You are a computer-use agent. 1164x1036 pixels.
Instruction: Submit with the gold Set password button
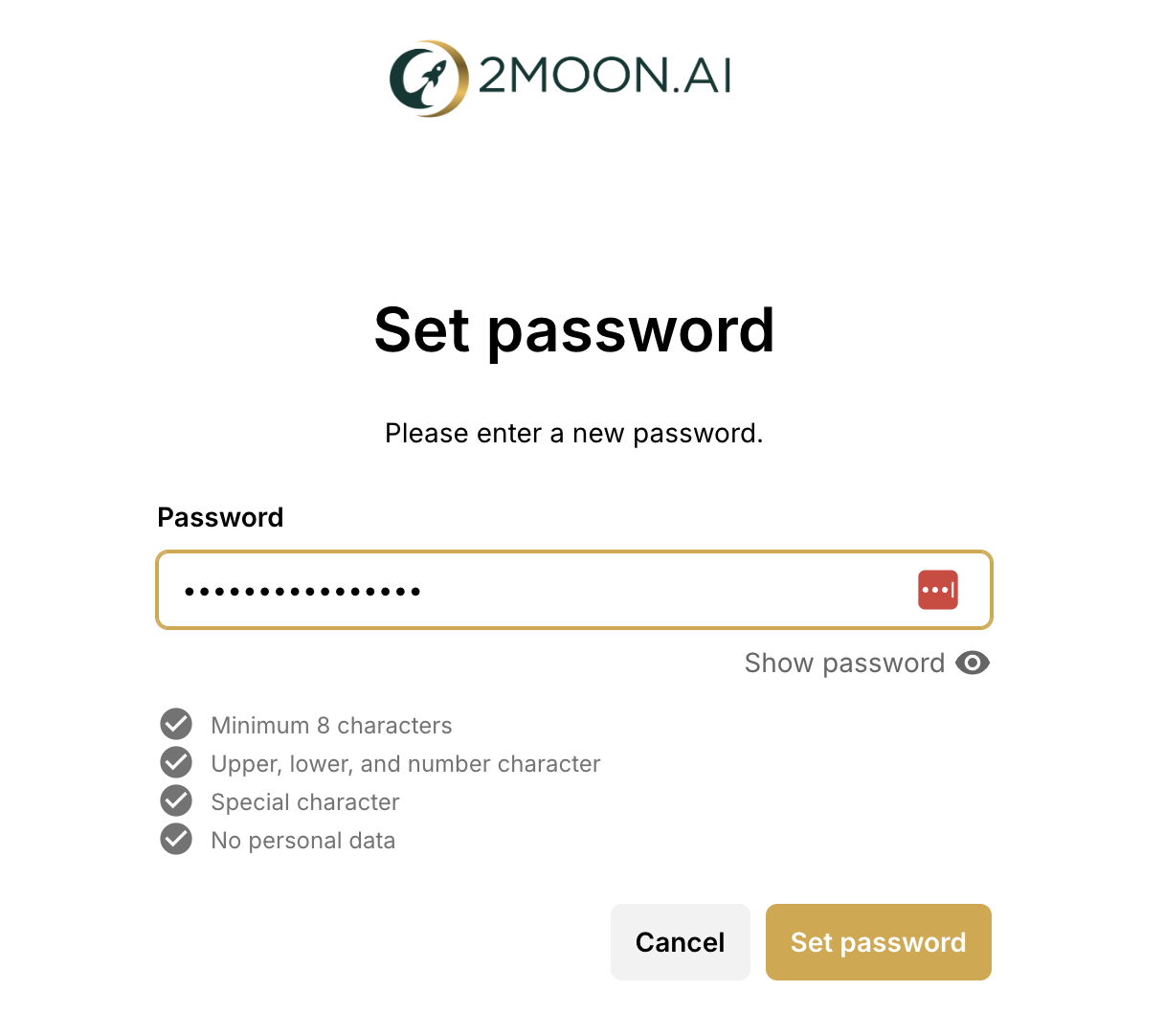(x=878, y=942)
